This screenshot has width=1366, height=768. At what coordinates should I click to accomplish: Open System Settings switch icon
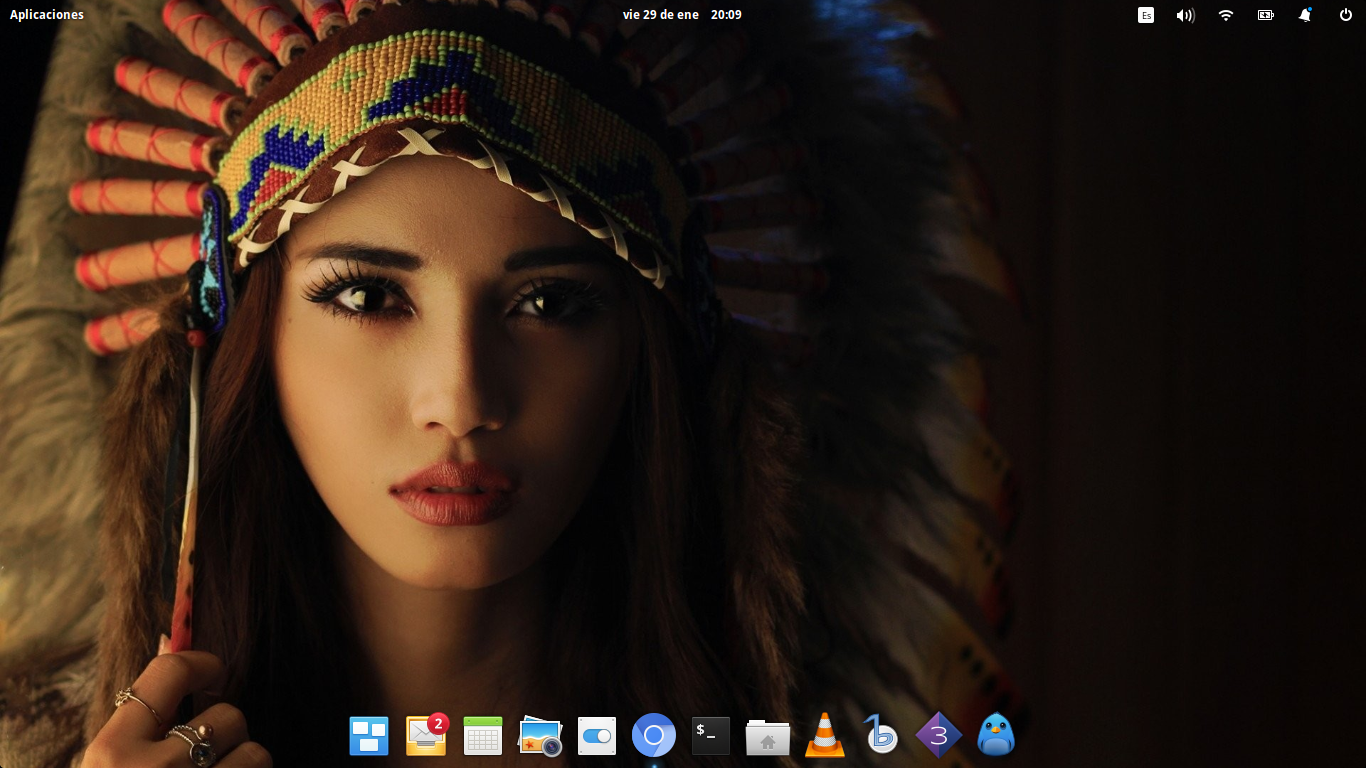coord(597,736)
